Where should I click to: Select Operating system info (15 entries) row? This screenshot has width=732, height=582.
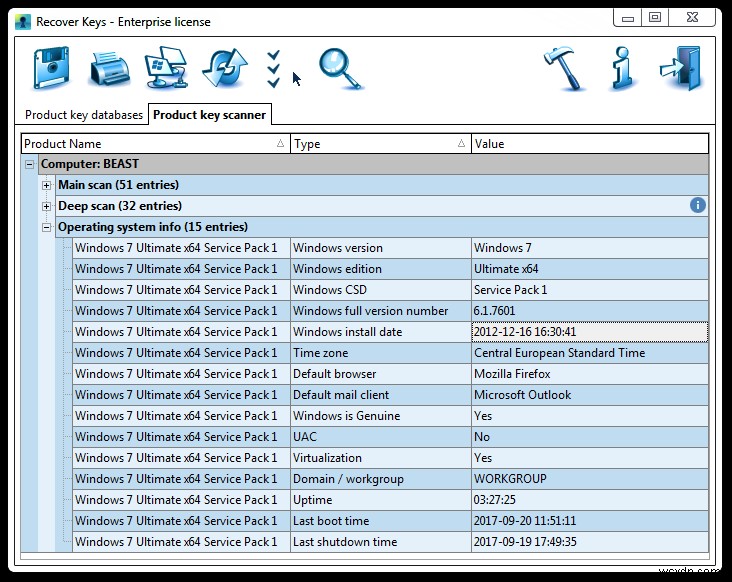(x=381, y=227)
